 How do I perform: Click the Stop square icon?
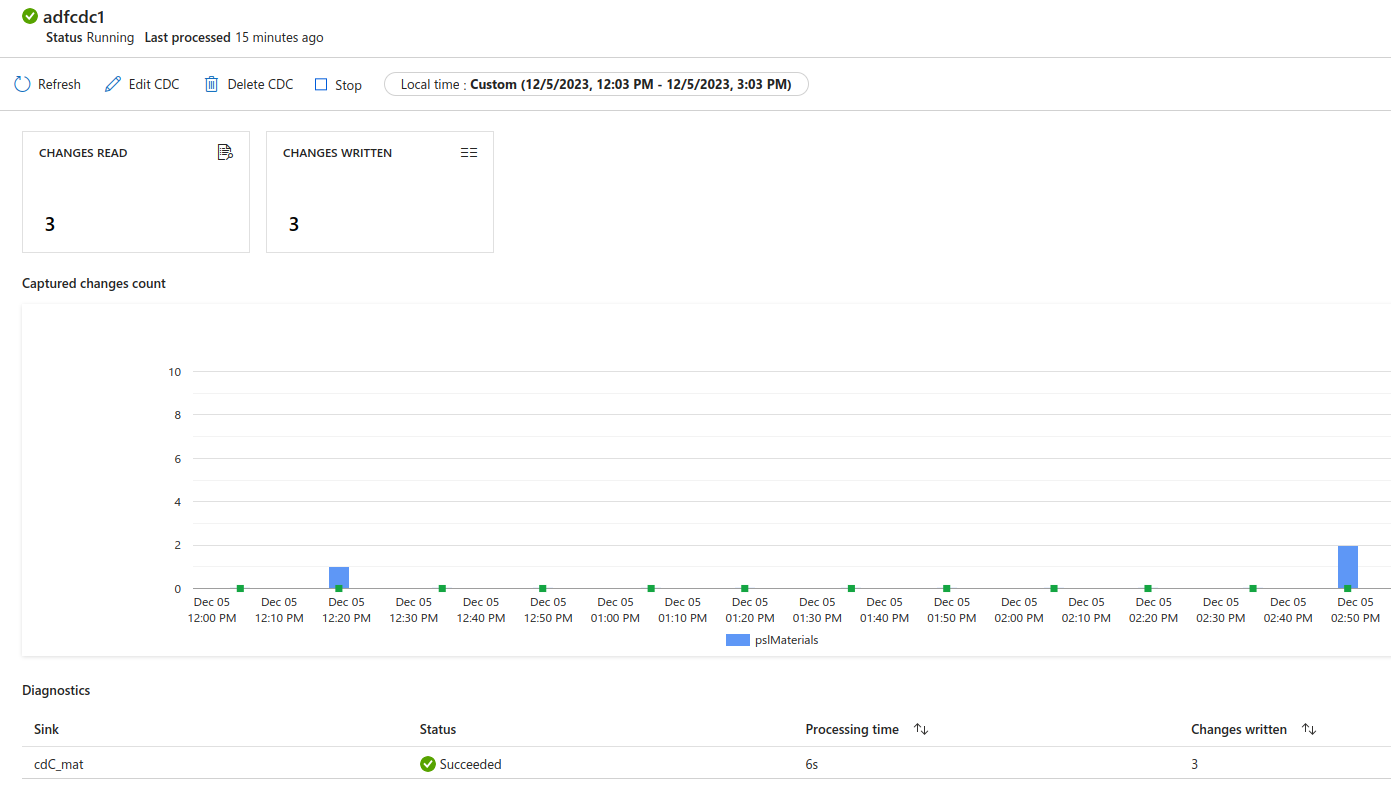pos(321,85)
